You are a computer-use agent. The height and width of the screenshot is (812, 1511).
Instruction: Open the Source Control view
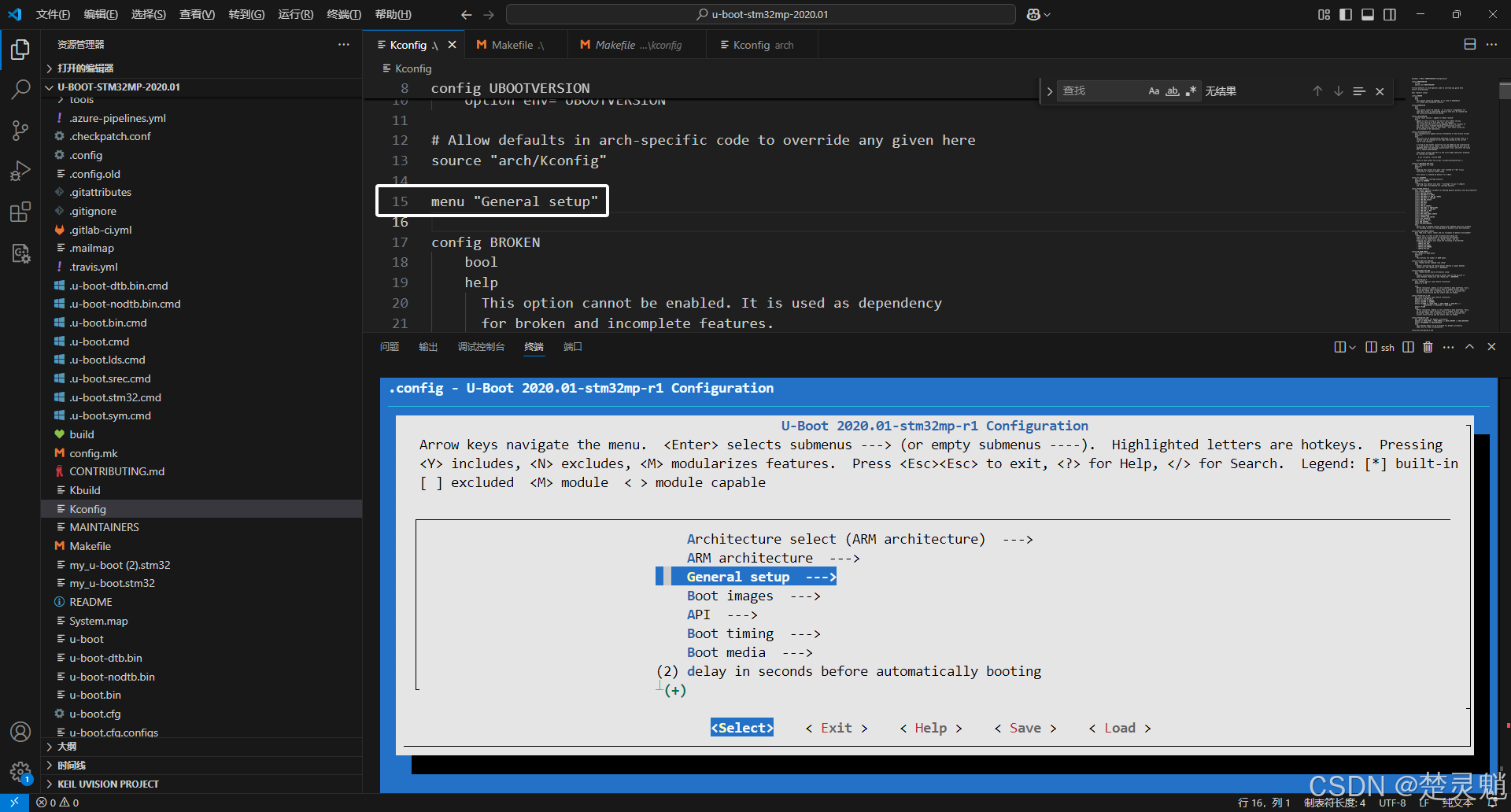[20, 131]
